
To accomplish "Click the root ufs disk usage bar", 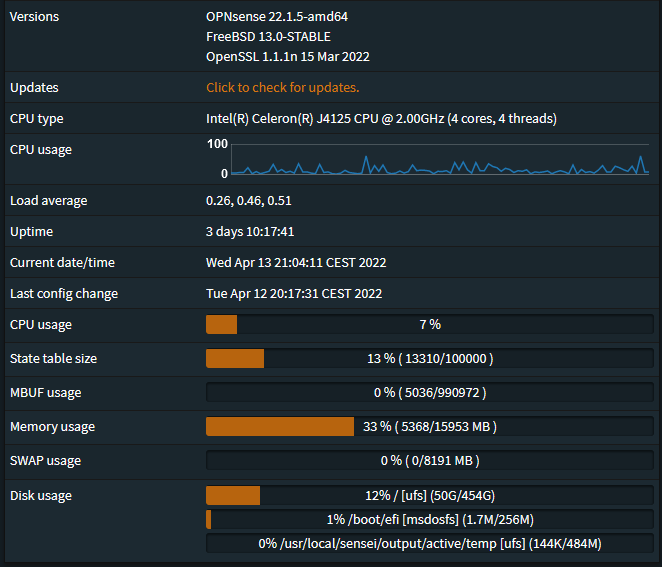I will (x=429, y=495).
